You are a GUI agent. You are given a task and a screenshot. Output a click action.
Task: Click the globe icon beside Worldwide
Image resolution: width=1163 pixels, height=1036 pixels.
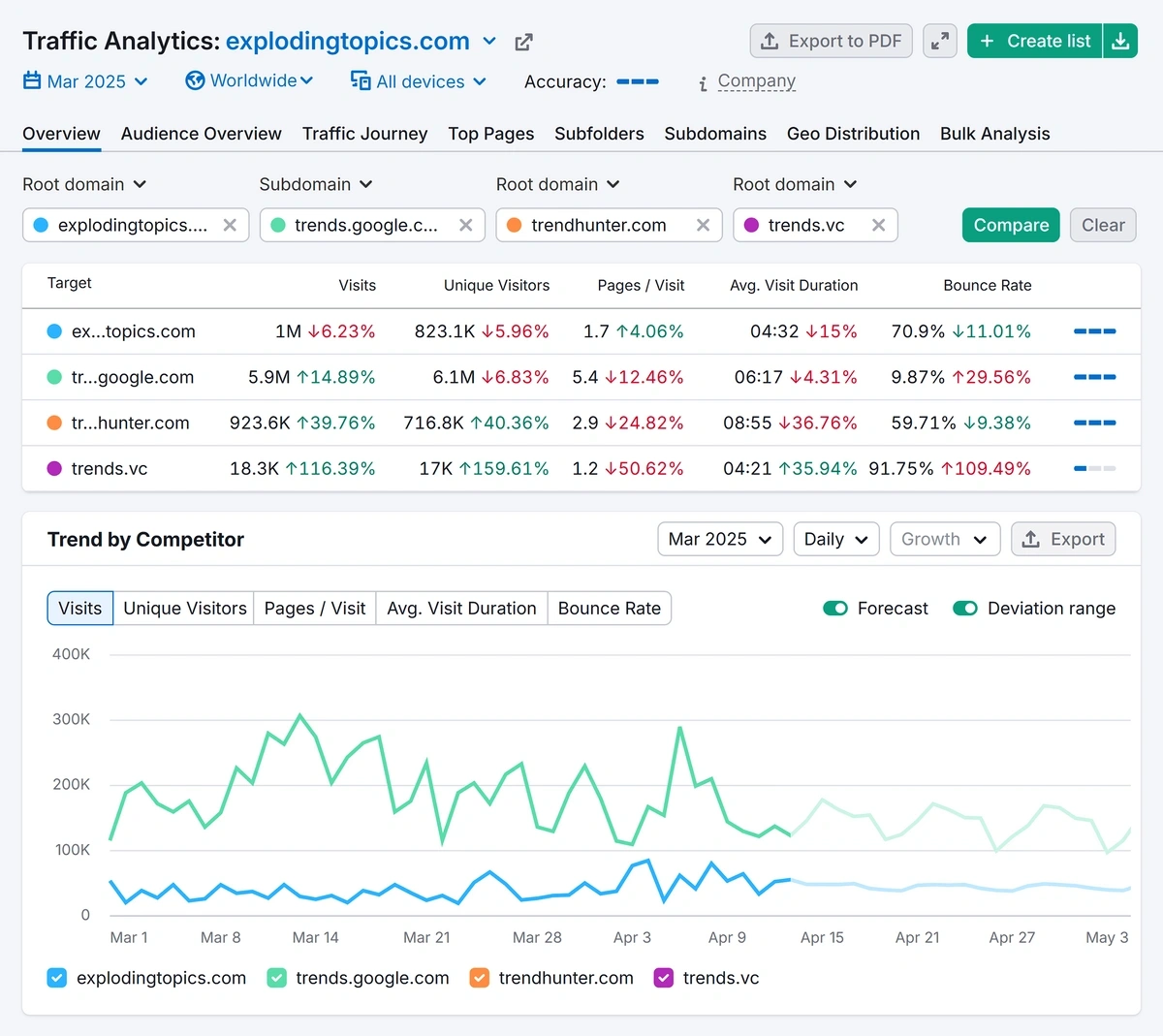pos(195,80)
